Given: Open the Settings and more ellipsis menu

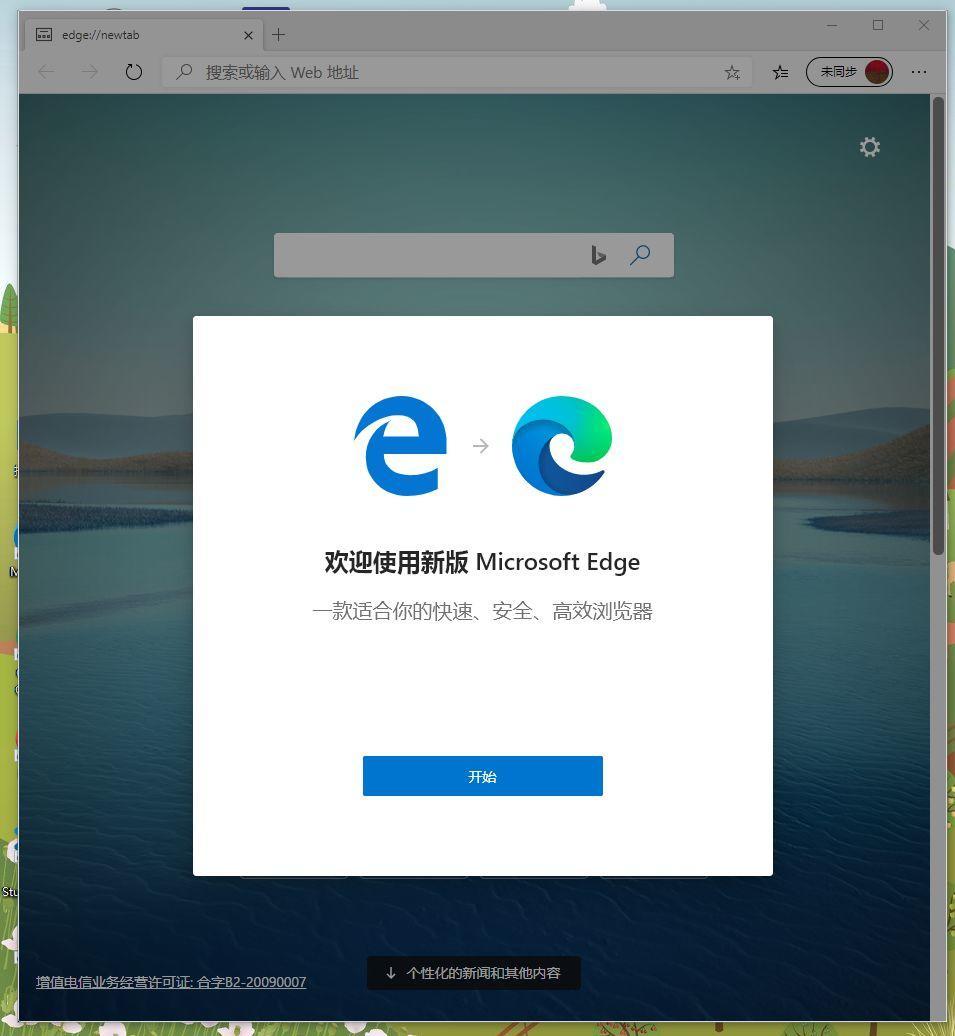Looking at the screenshot, I should coord(919,72).
